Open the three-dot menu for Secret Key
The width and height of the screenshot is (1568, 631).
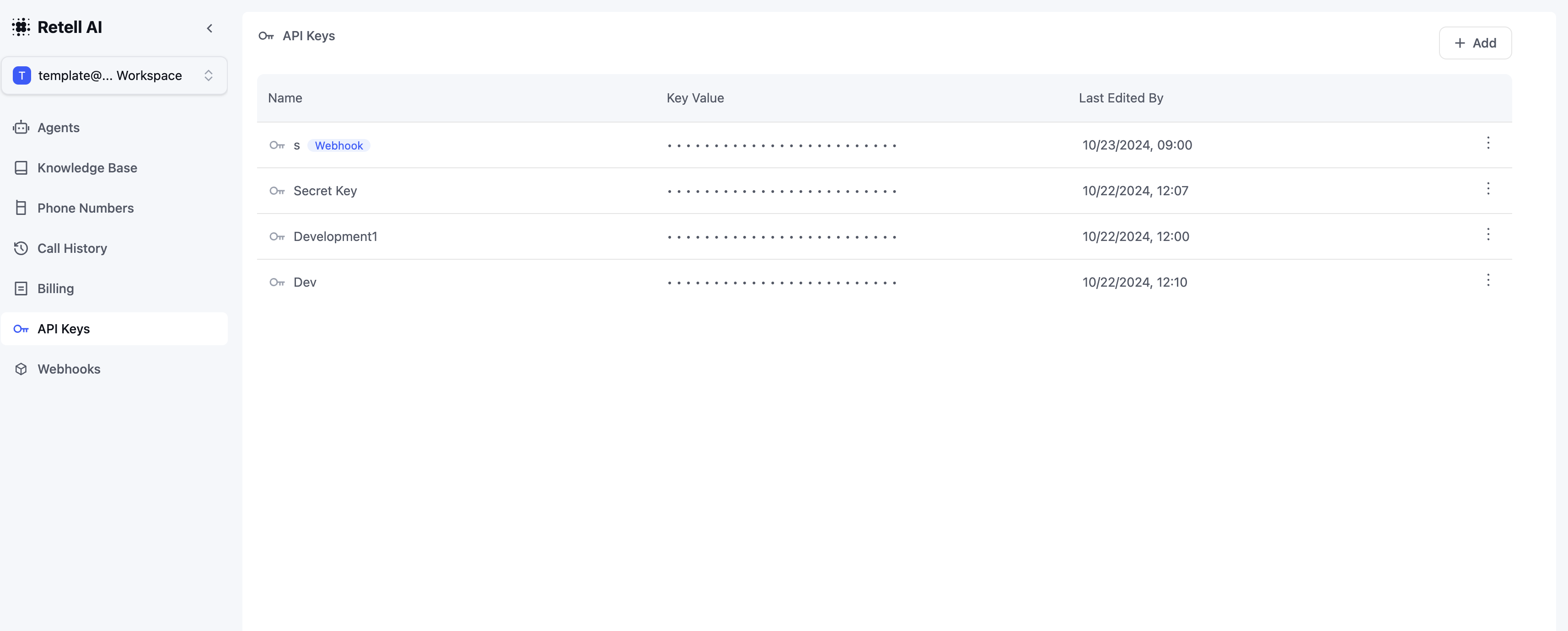pyautogui.click(x=1488, y=189)
